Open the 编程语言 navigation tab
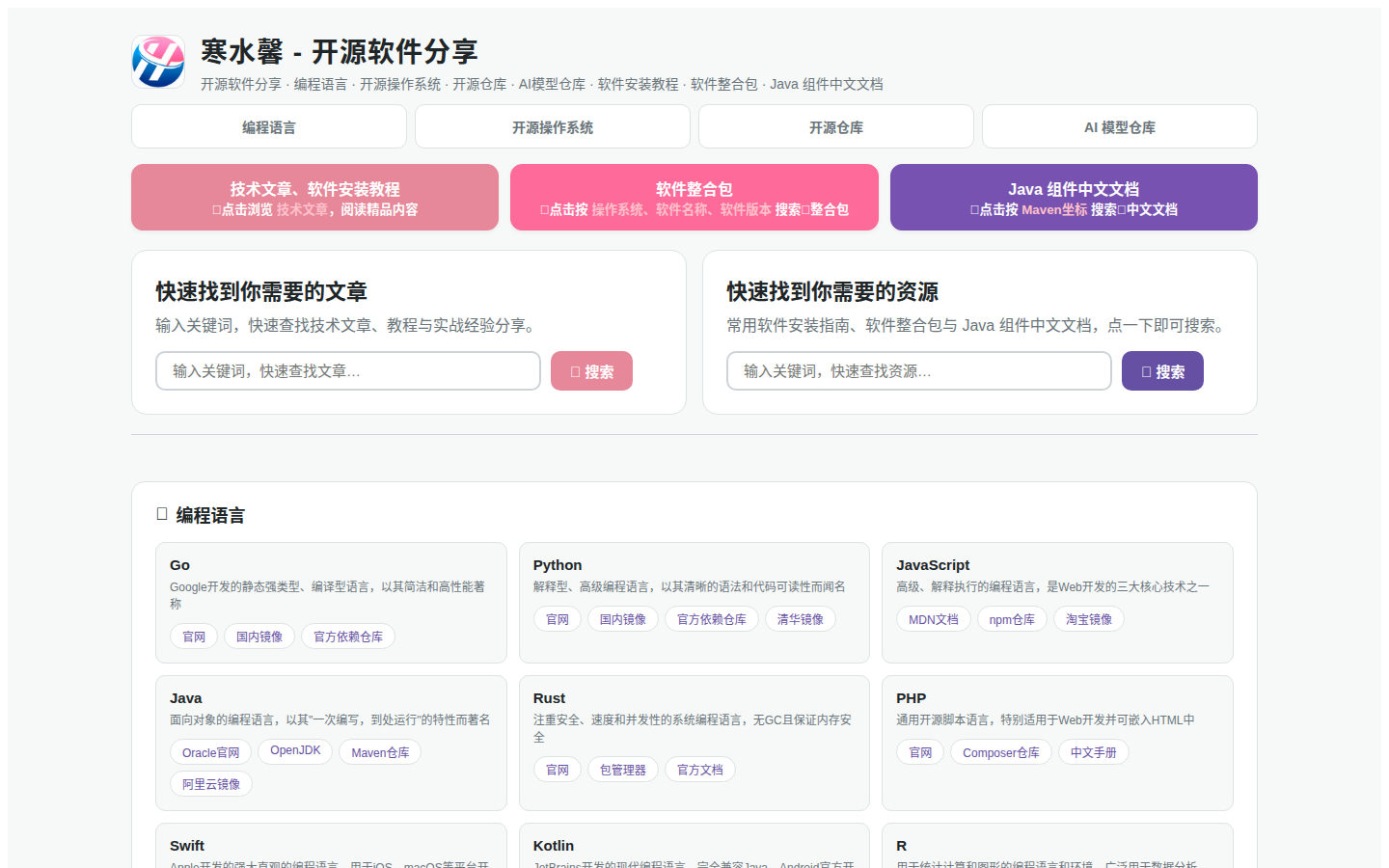This screenshot has height=868, width=1389. [269, 126]
